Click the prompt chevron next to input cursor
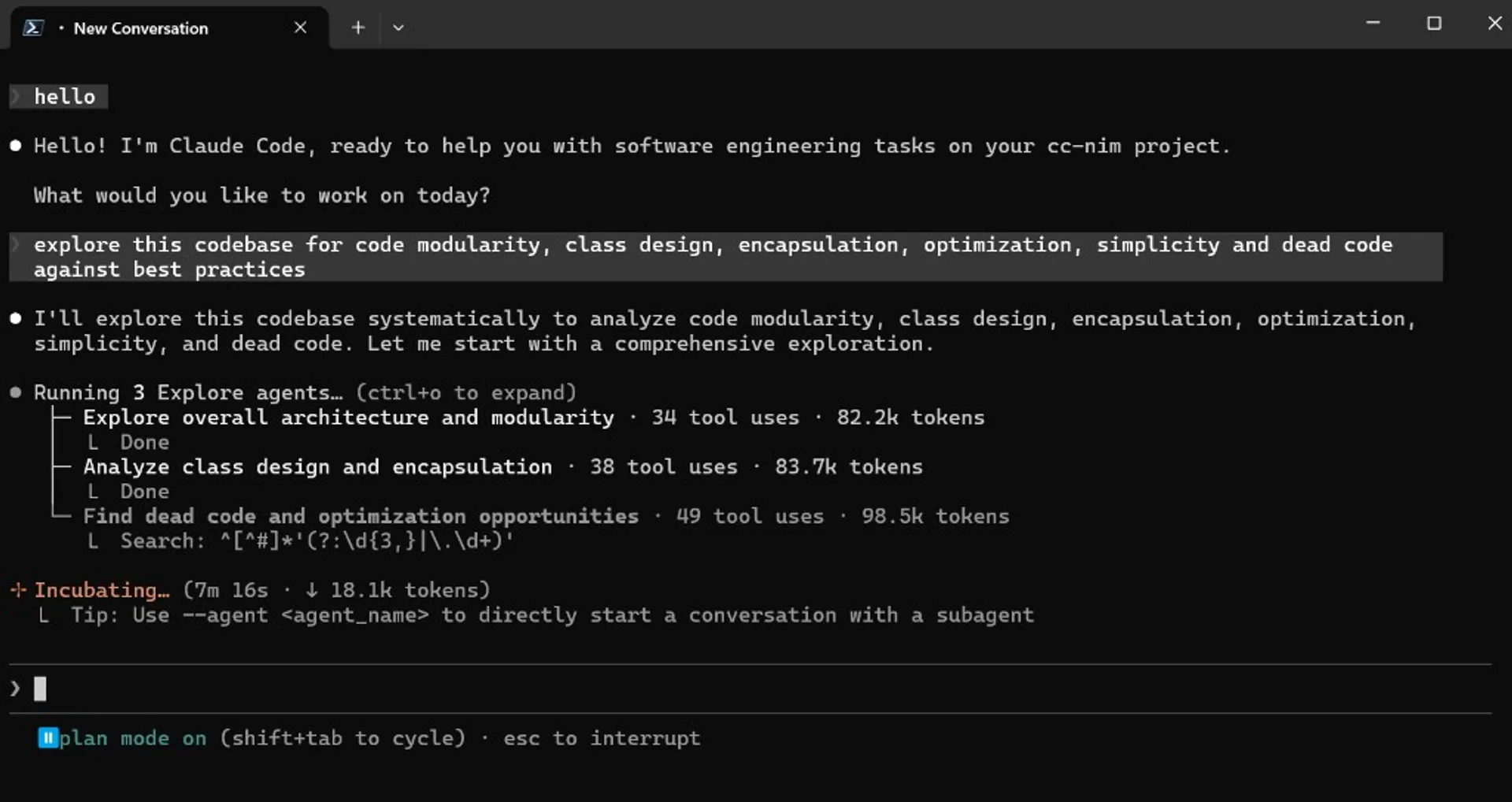The image size is (1512, 802). tap(14, 689)
